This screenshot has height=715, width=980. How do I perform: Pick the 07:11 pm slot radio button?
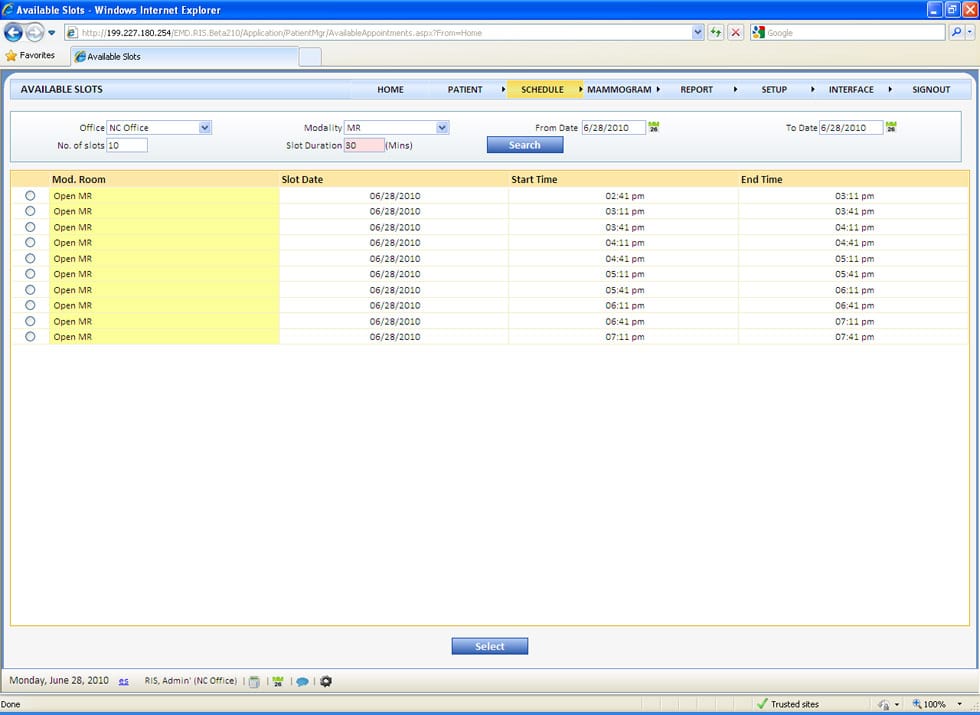pos(30,337)
